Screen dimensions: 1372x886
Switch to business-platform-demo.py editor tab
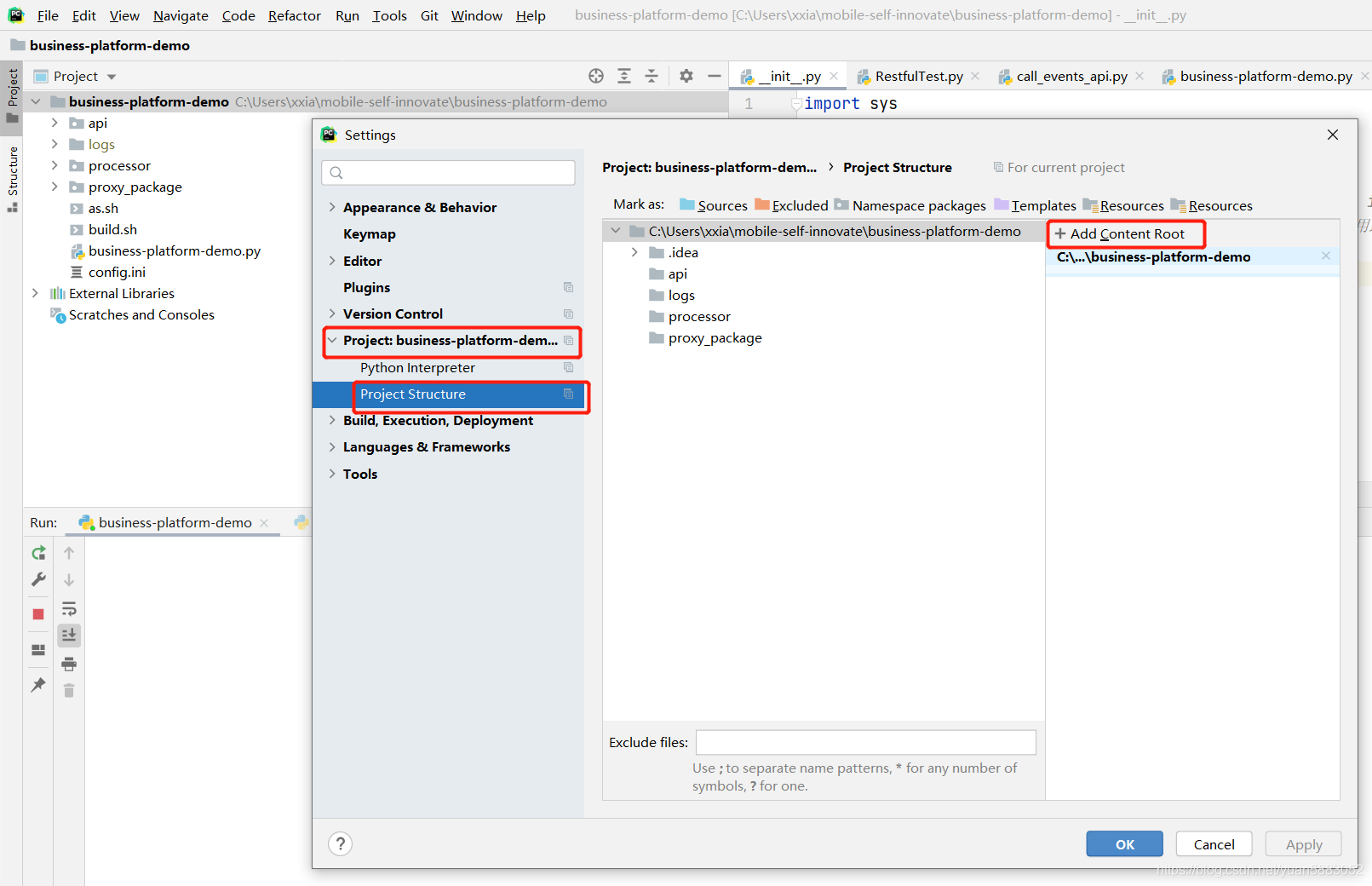[1266, 76]
